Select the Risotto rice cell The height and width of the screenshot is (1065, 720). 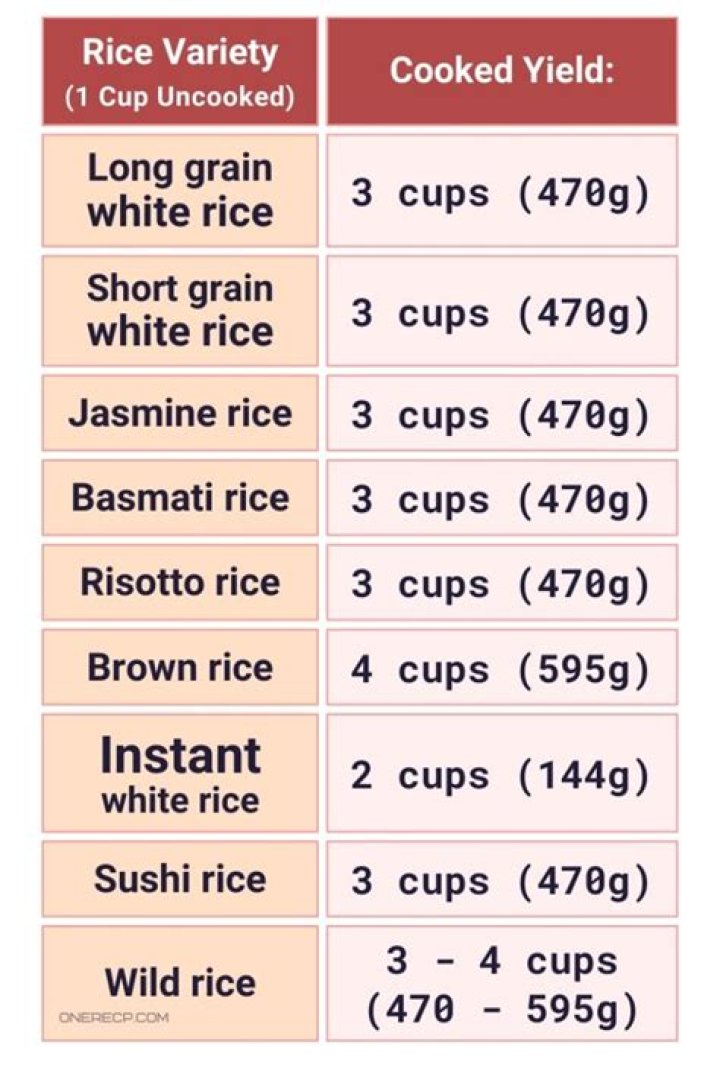click(x=180, y=582)
